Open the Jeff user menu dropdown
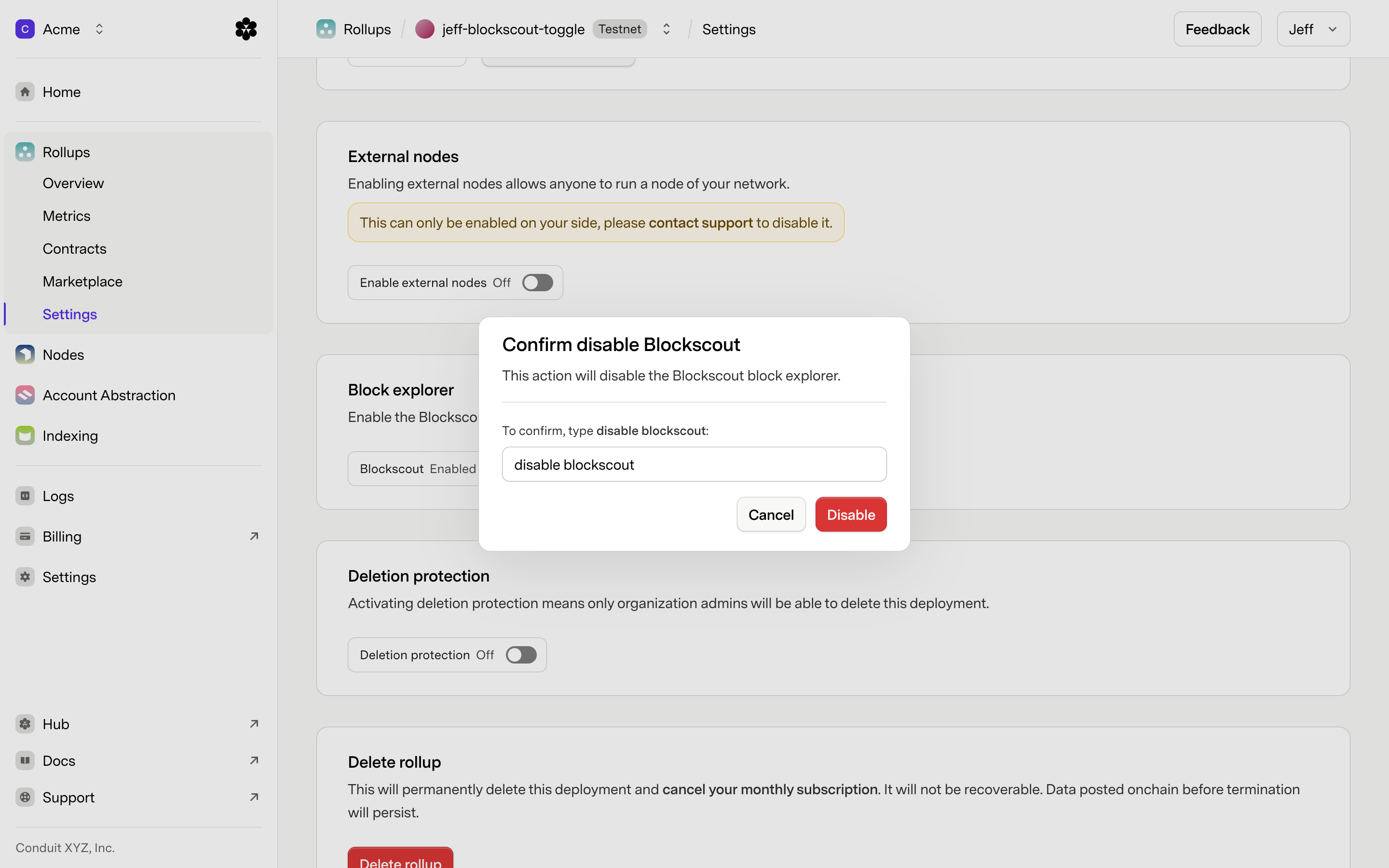 tap(1313, 29)
